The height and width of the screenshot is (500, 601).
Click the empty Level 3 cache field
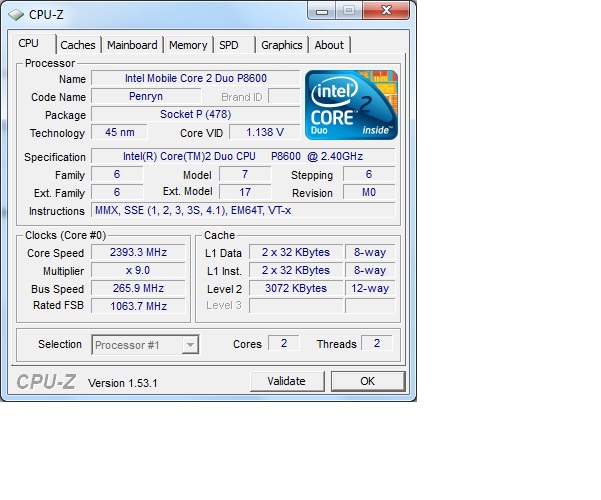click(x=296, y=306)
